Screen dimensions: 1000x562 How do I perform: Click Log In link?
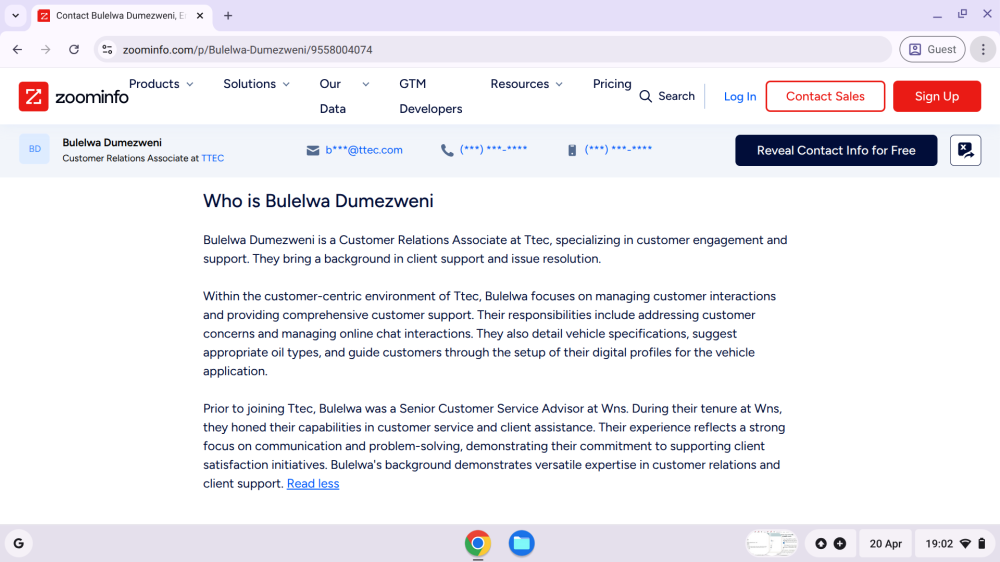click(740, 96)
